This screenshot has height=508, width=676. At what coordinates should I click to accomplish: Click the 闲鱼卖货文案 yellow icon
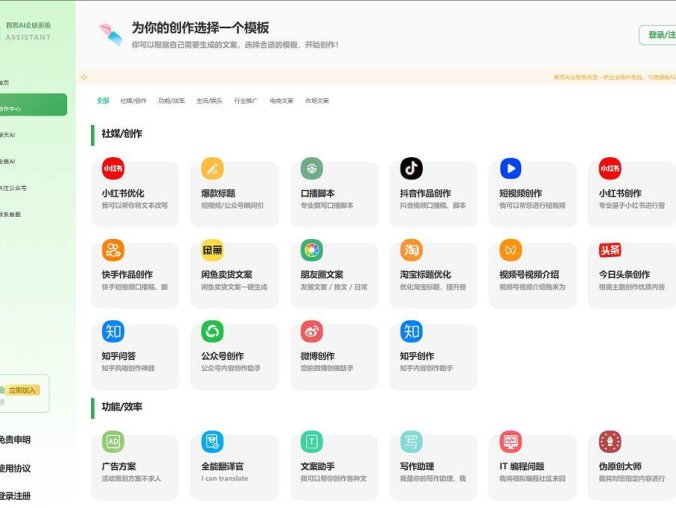pos(213,250)
